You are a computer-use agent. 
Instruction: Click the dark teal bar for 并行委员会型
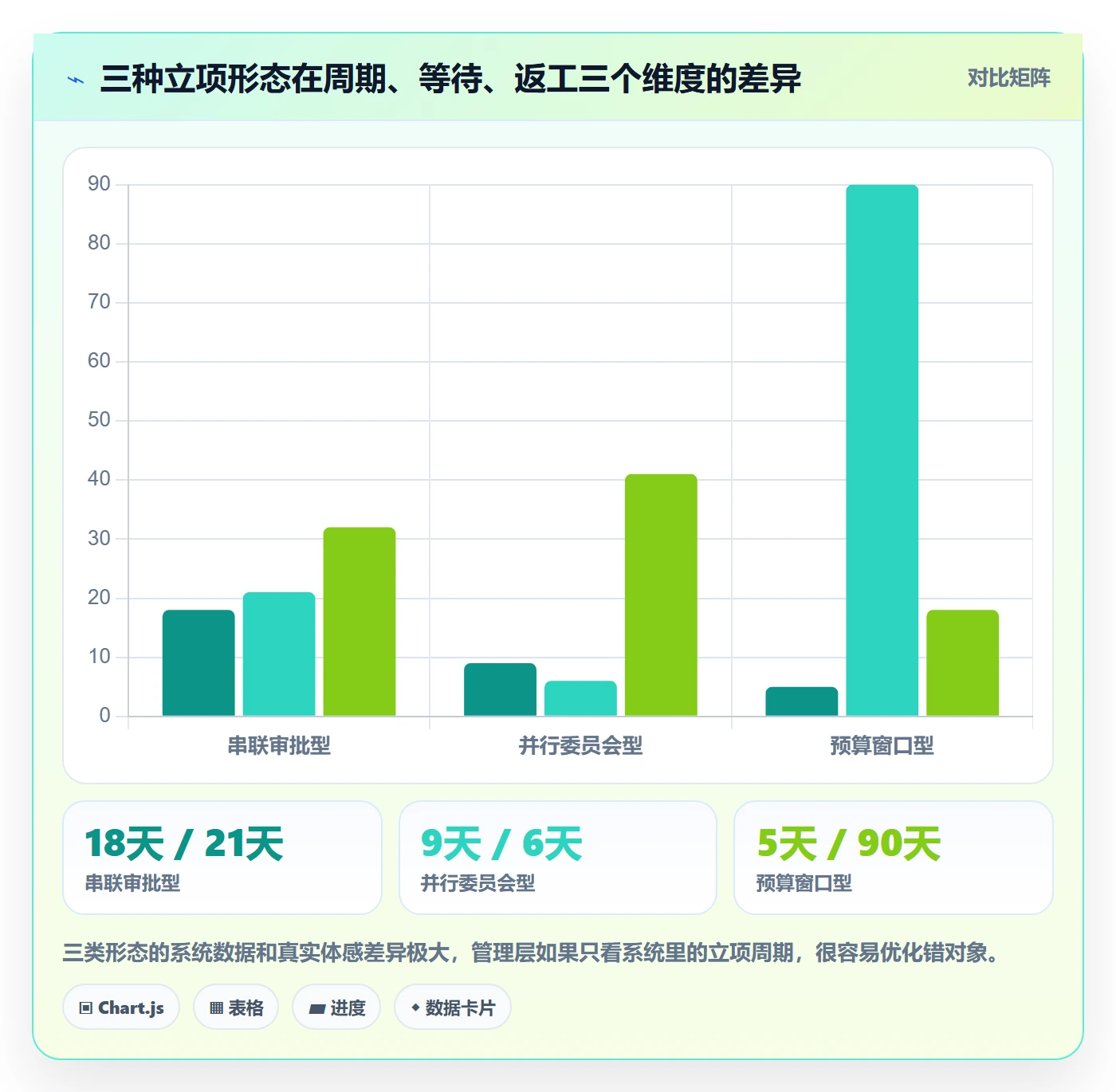coord(501,689)
